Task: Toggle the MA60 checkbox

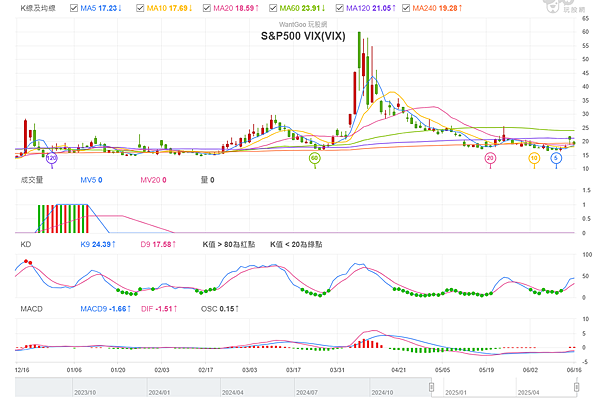Action: point(273,8)
